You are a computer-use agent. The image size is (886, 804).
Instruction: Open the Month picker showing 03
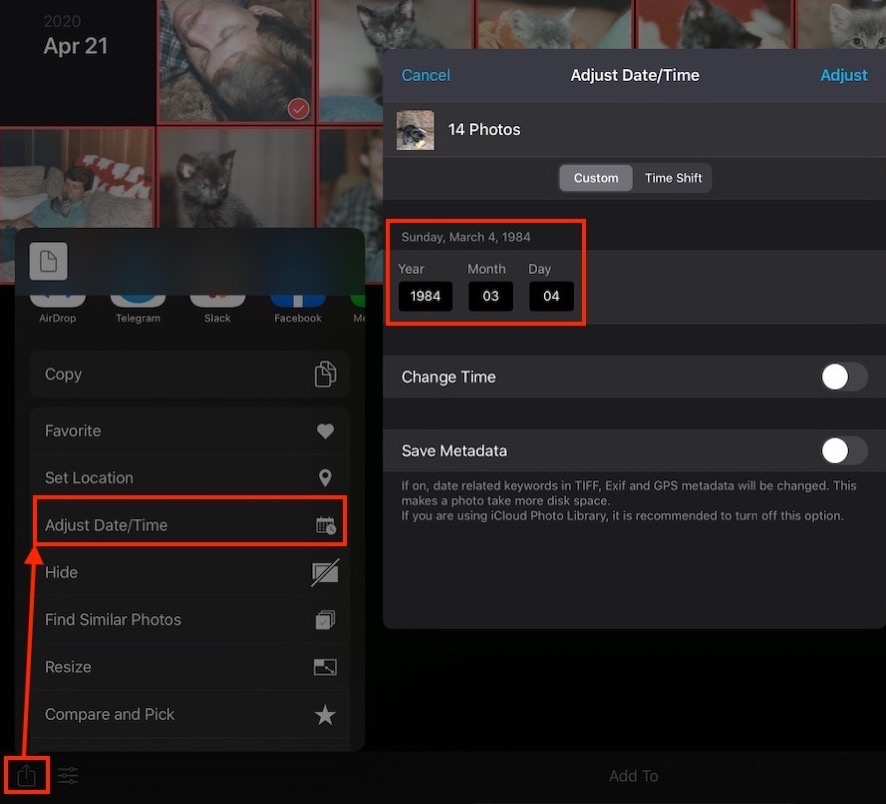point(490,296)
